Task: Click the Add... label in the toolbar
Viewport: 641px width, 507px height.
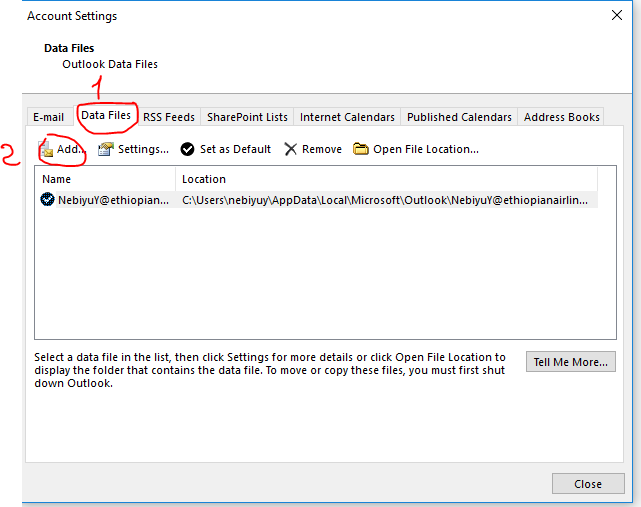Action: [71, 149]
